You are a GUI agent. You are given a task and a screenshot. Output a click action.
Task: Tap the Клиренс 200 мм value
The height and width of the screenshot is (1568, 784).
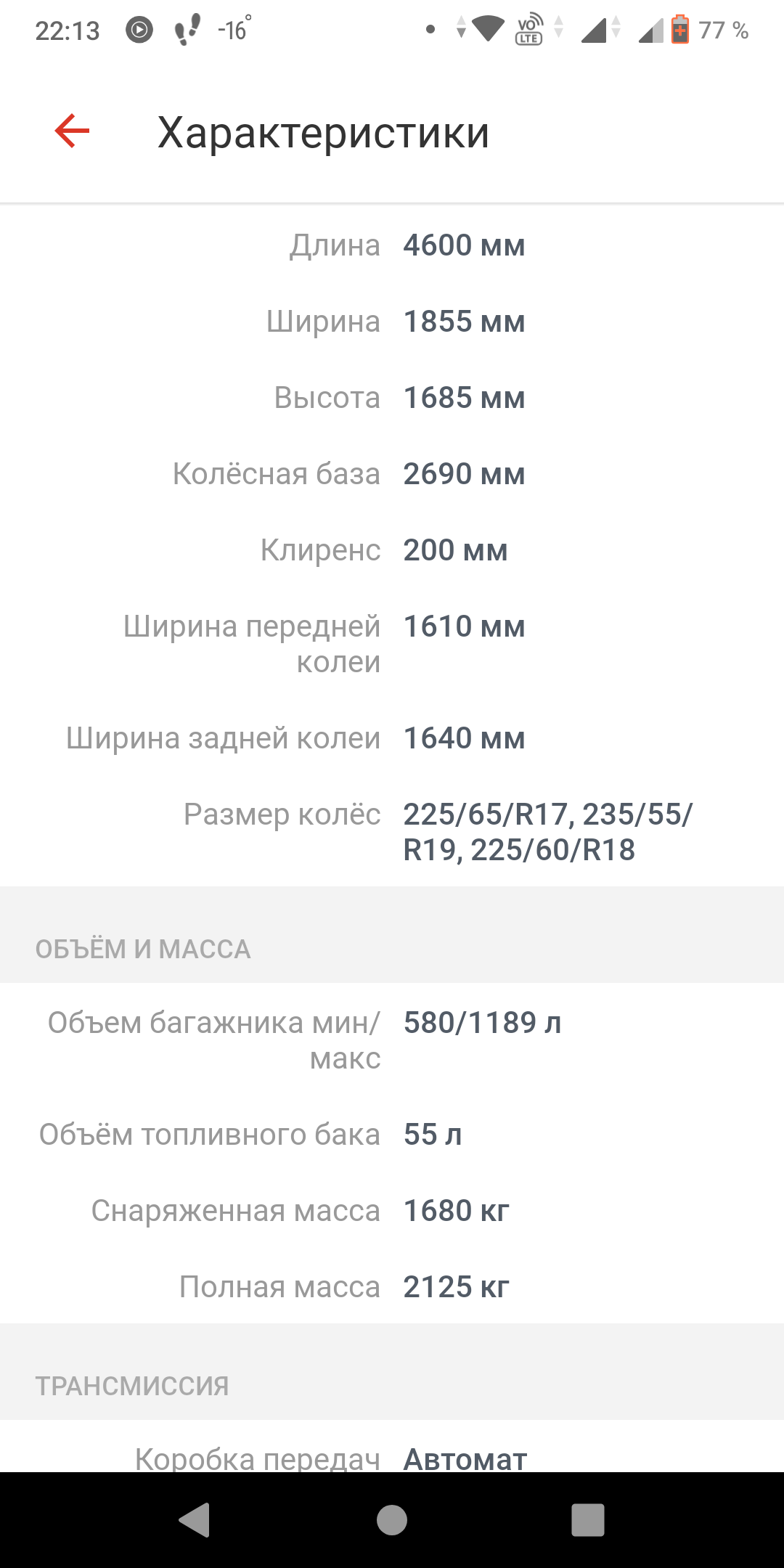pos(455,550)
